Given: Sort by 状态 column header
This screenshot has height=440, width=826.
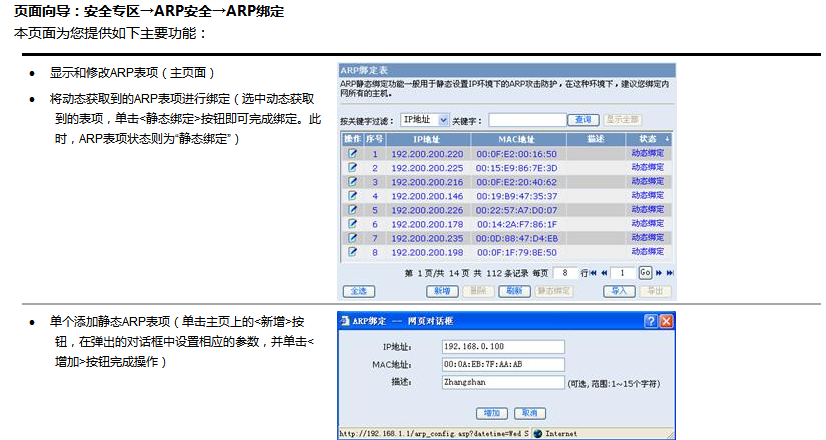Looking at the screenshot, I should (x=649, y=139).
